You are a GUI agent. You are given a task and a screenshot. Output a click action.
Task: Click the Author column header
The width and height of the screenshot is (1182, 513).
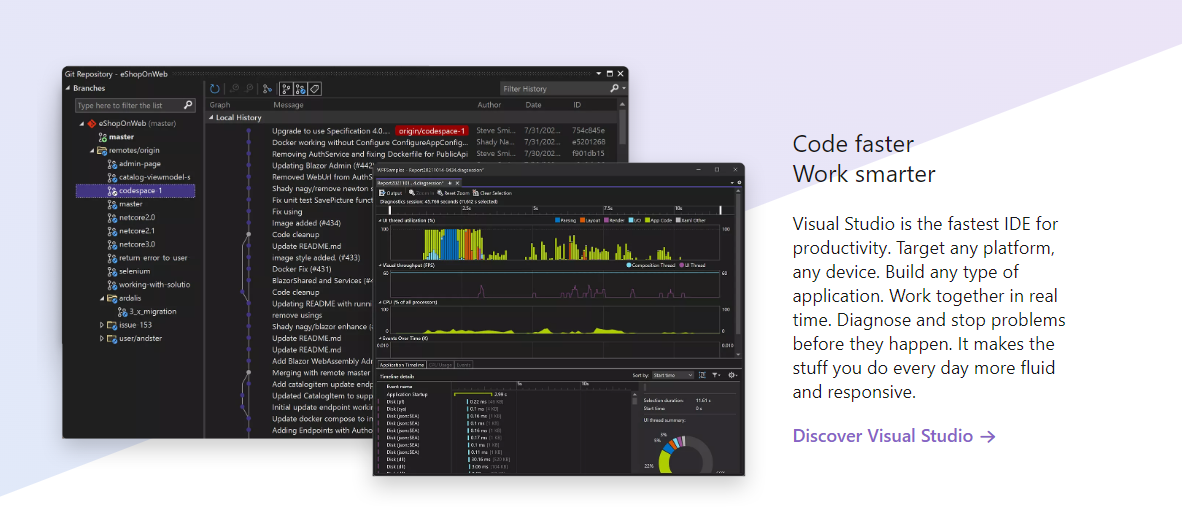coord(489,105)
